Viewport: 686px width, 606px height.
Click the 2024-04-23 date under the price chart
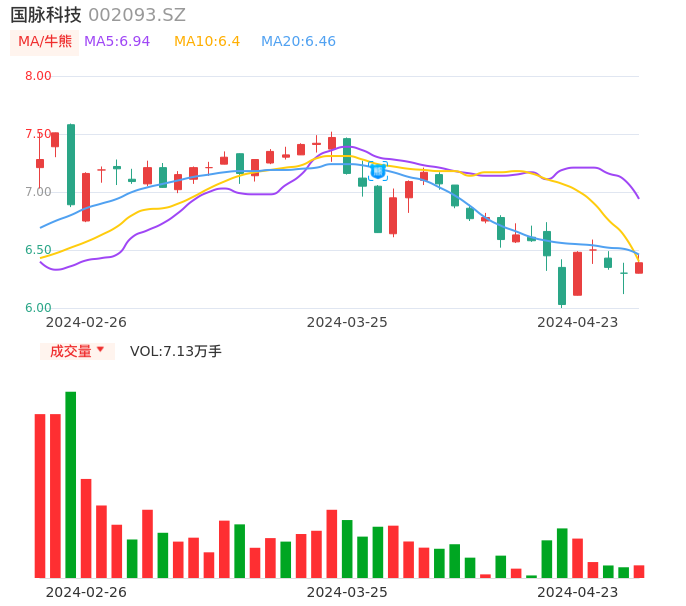(578, 322)
